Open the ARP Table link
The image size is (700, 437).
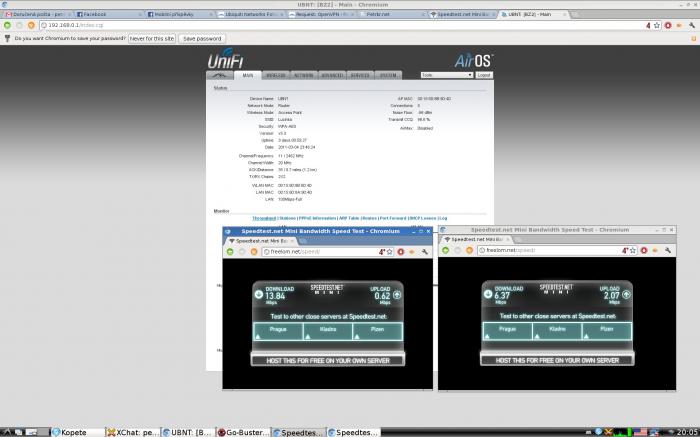click(x=349, y=218)
